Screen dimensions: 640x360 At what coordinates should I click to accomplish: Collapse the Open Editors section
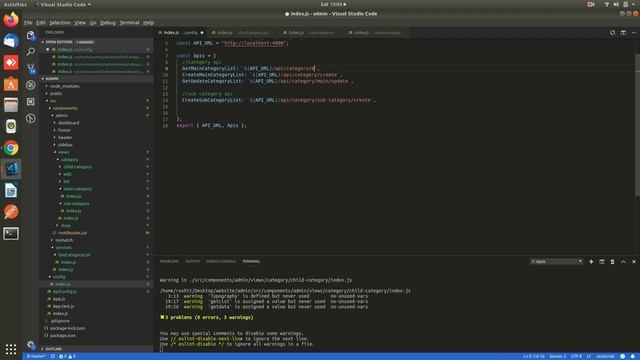[97, 42]
